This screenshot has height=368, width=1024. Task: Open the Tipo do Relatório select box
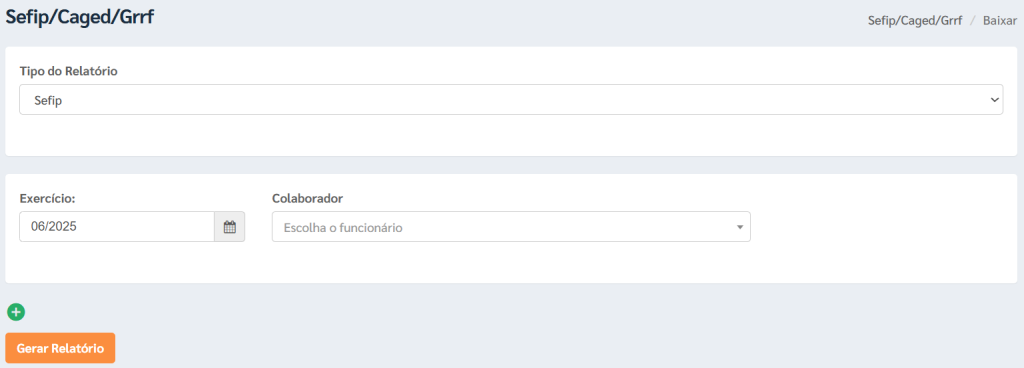click(511, 100)
